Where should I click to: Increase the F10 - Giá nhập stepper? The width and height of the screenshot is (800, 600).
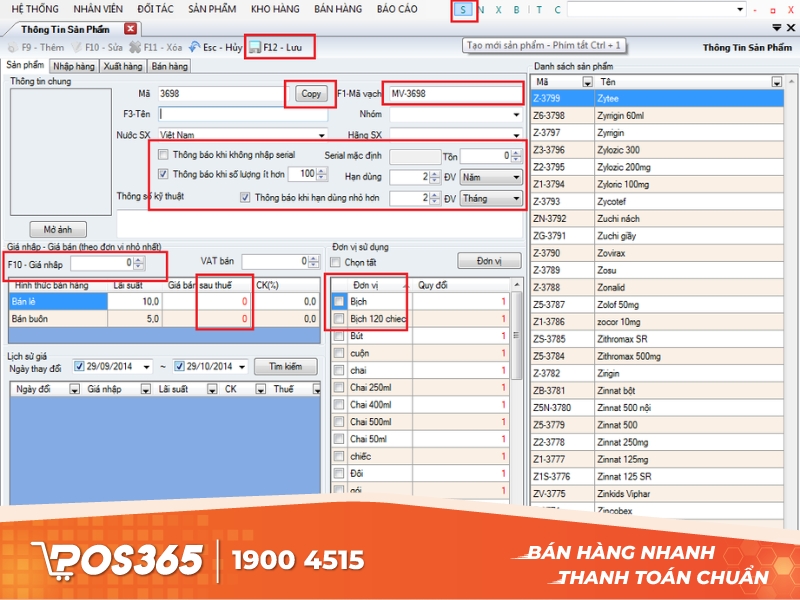coord(139,260)
